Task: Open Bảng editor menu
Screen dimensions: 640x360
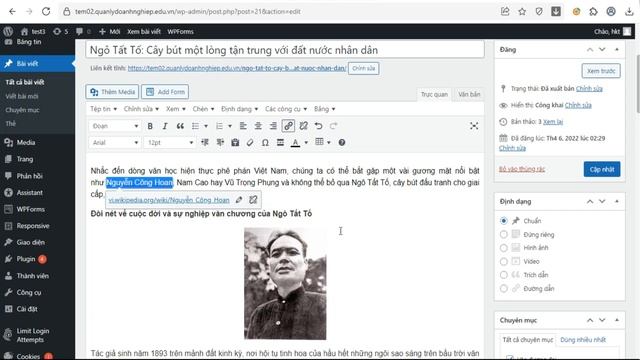Action: click(324, 109)
